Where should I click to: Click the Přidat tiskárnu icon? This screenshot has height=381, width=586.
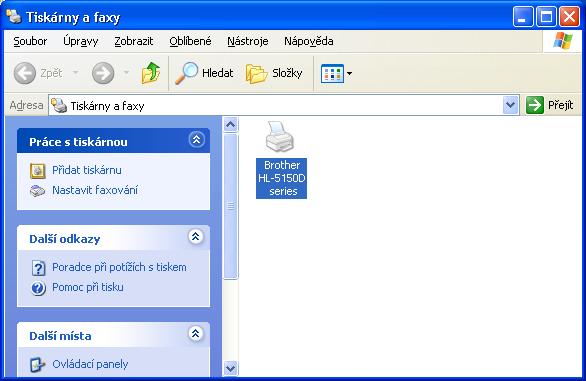tap(38, 171)
